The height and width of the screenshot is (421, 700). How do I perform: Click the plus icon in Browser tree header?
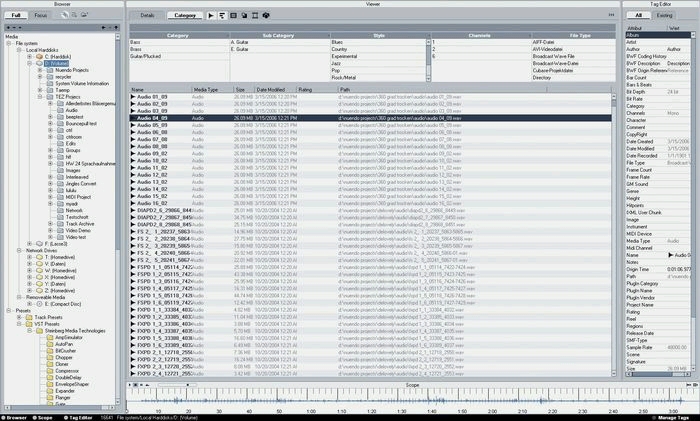click(8, 28)
